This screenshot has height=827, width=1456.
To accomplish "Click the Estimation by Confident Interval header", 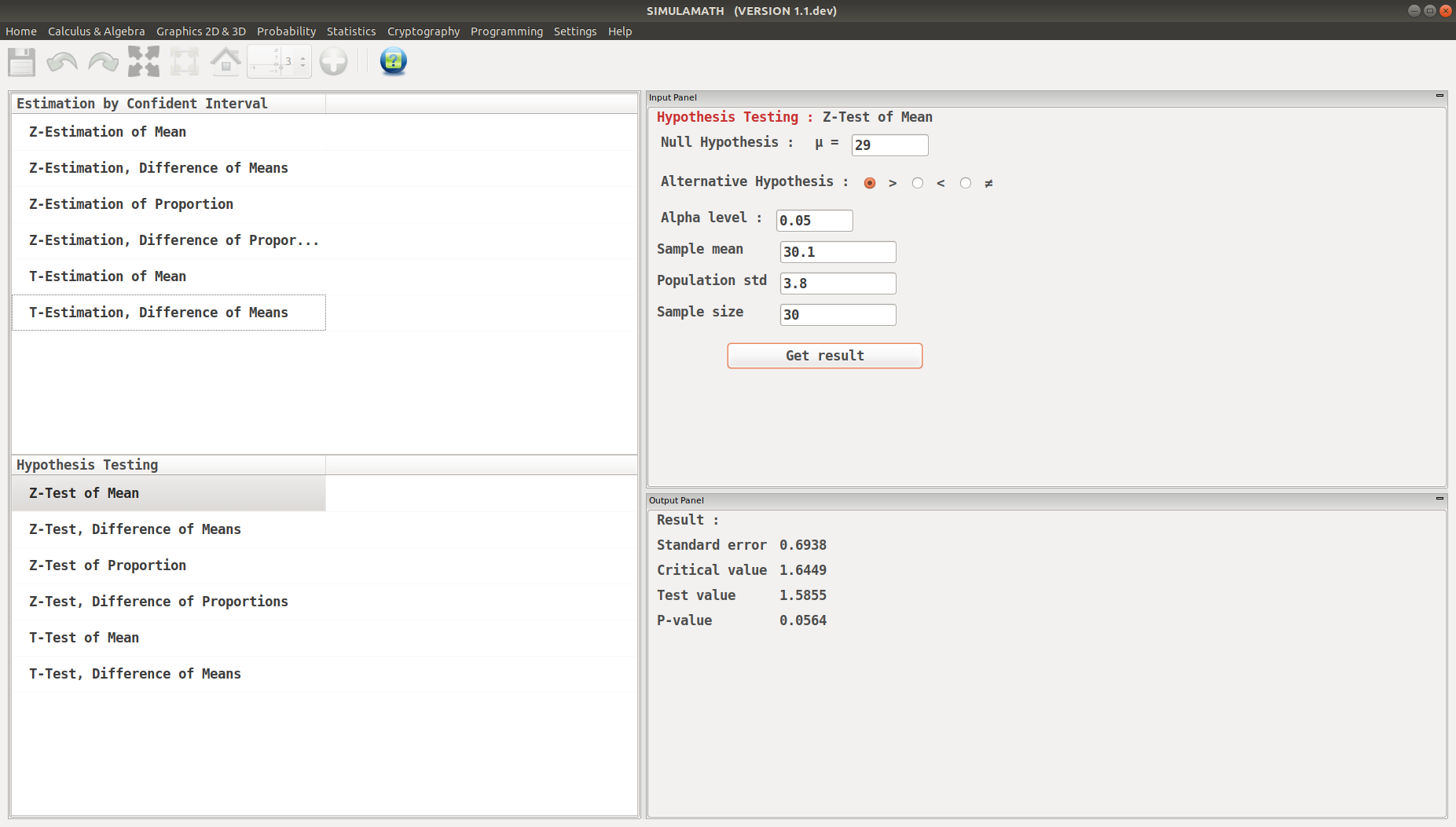I will coord(169,104).
